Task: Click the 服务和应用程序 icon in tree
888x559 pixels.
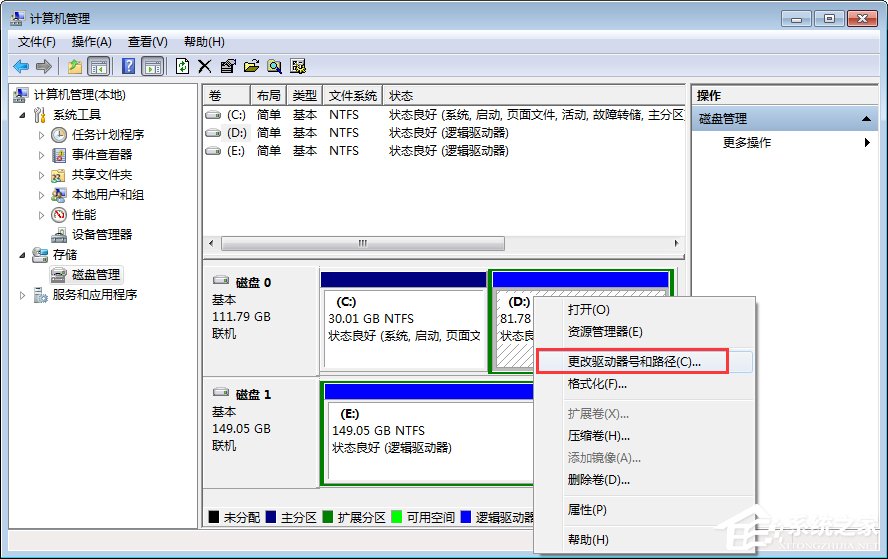Action: 40,295
